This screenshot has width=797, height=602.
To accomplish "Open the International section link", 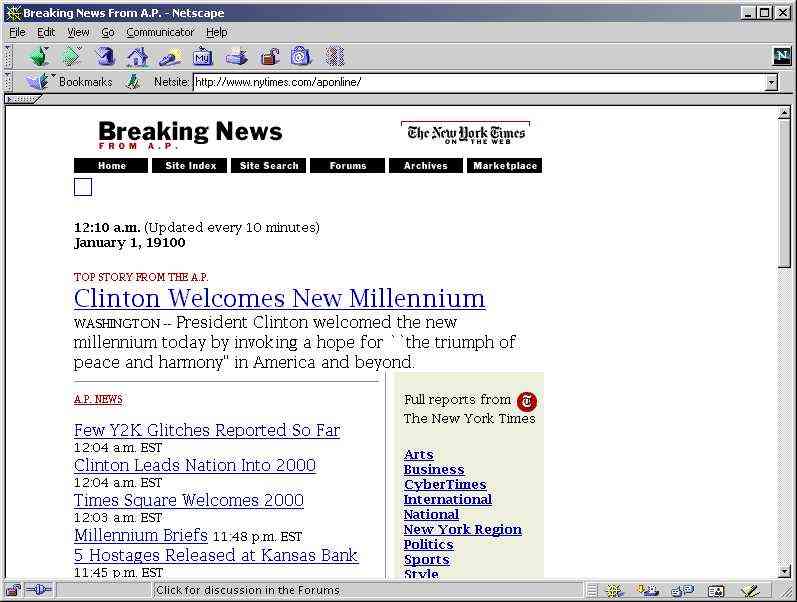I will (x=448, y=499).
